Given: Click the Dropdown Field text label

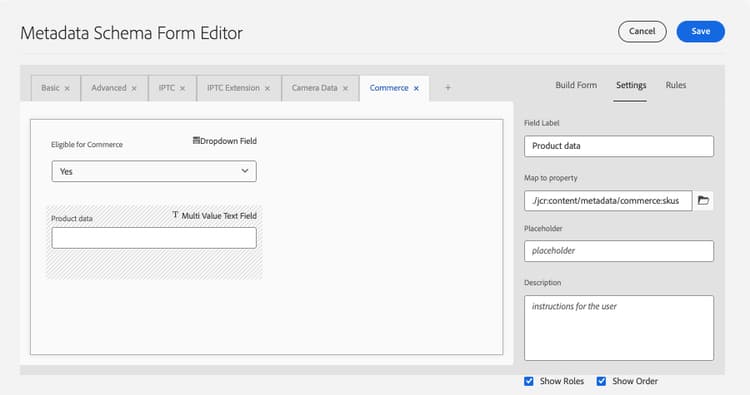Looking at the screenshot, I should (229, 141).
